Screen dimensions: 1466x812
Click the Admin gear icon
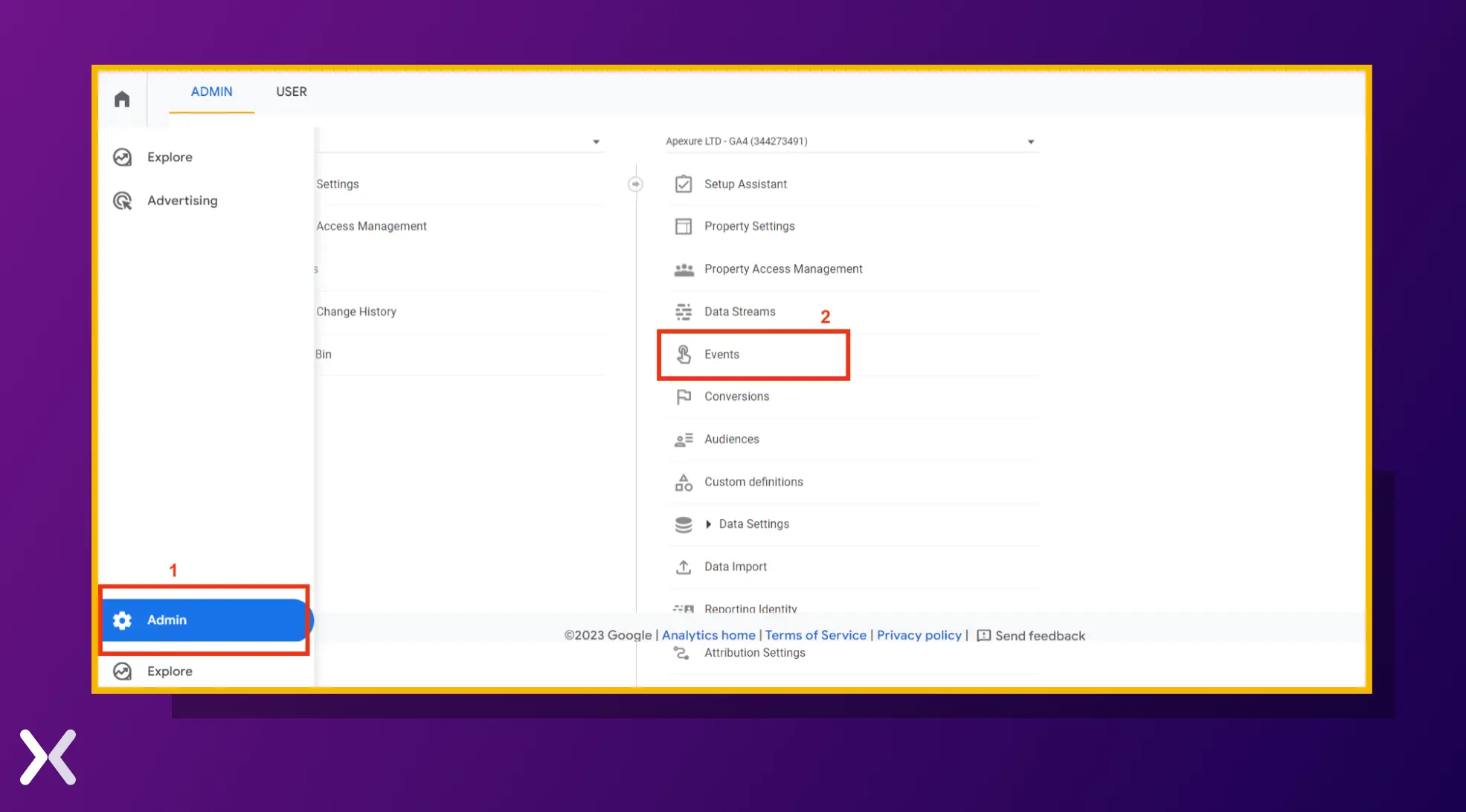(123, 620)
